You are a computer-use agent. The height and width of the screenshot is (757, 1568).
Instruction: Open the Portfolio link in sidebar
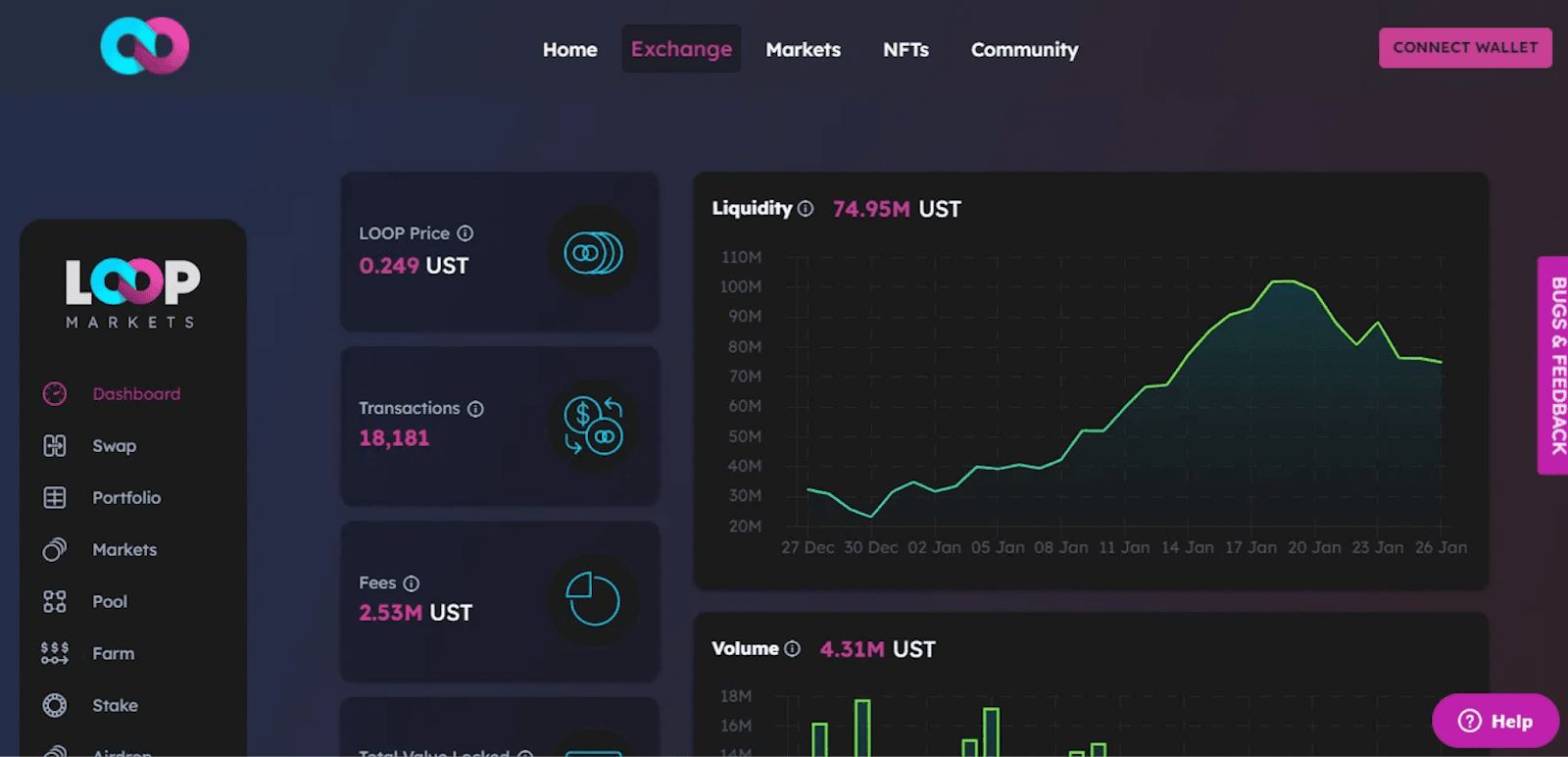click(126, 498)
